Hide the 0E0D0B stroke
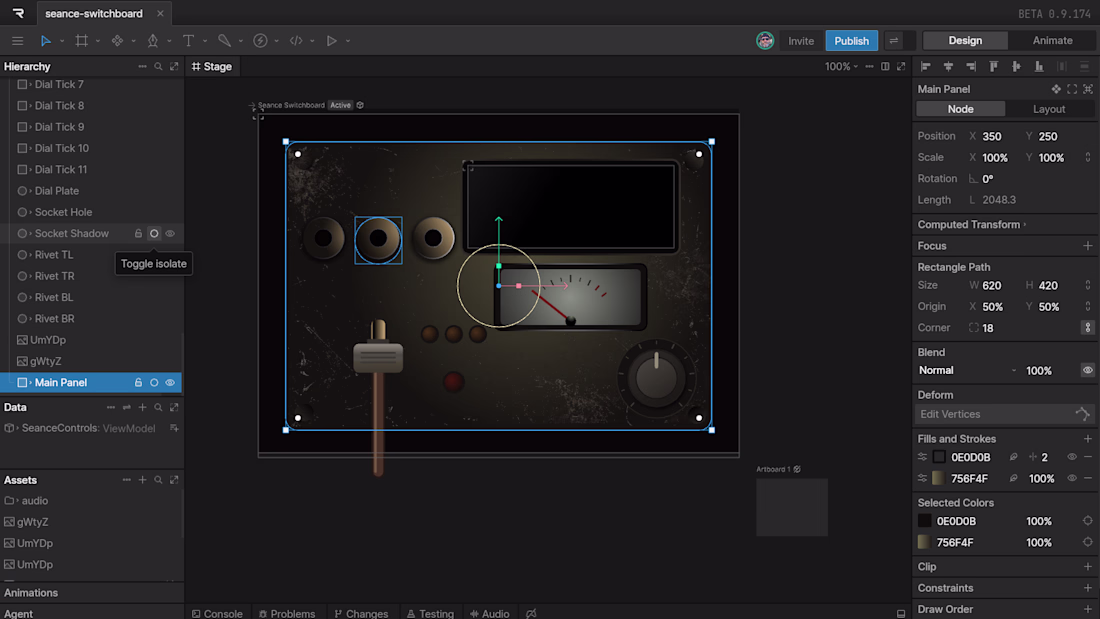 1072,458
